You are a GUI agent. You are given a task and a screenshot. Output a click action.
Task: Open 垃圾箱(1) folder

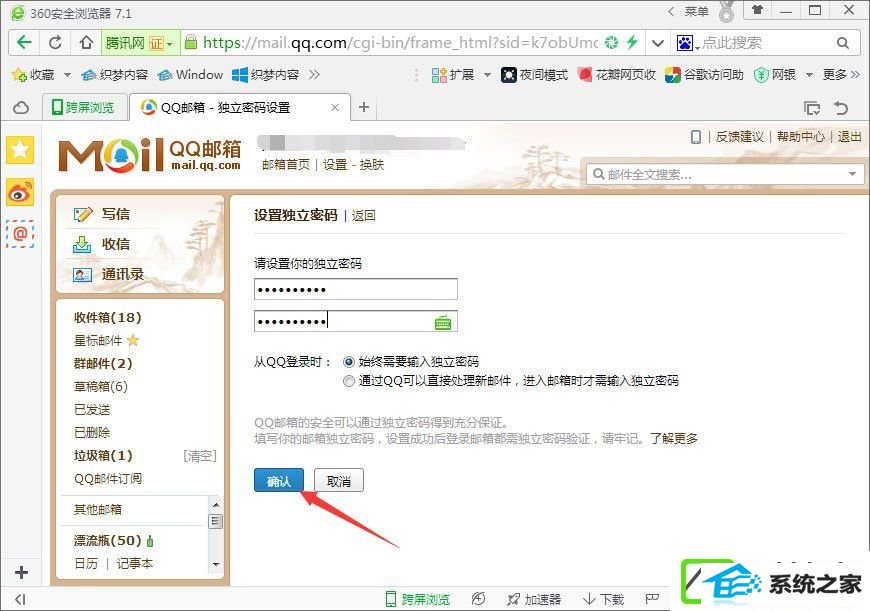[103, 456]
